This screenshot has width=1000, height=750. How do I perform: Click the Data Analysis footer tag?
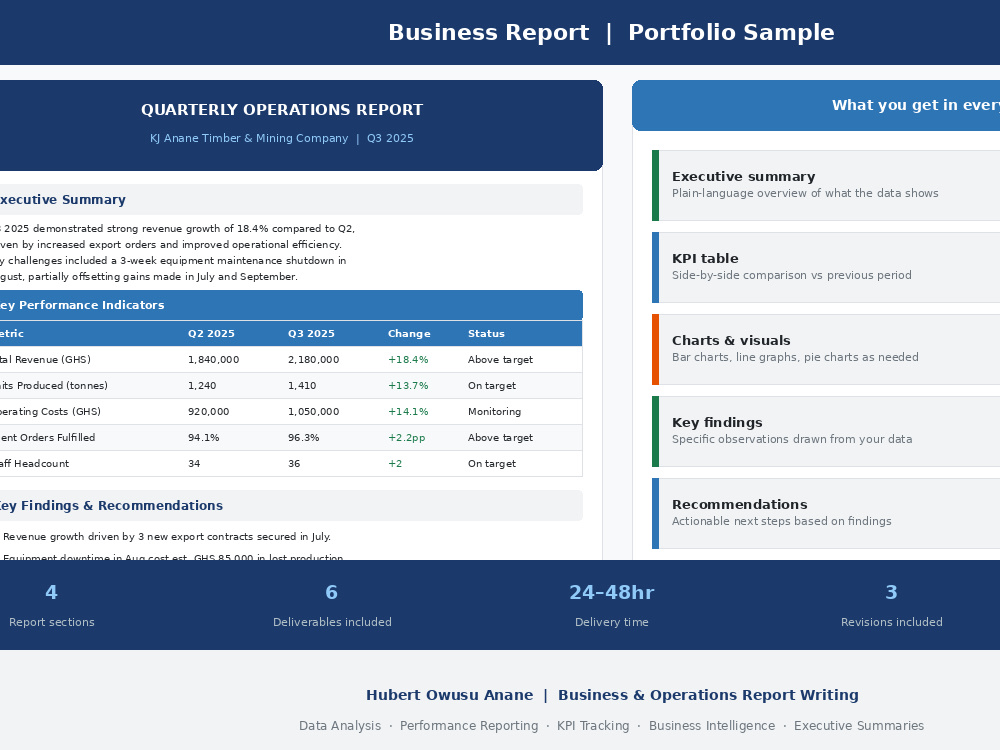tap(340, 726)
